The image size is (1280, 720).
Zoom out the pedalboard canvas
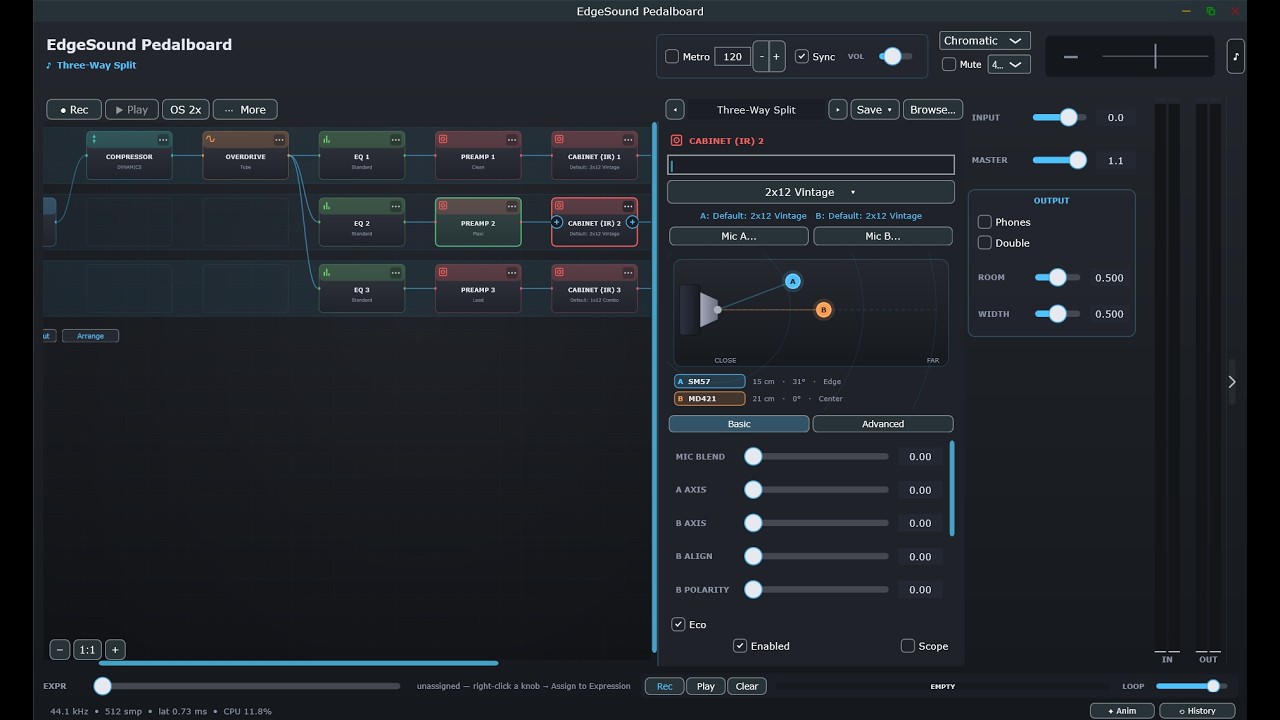click(60, 650)
